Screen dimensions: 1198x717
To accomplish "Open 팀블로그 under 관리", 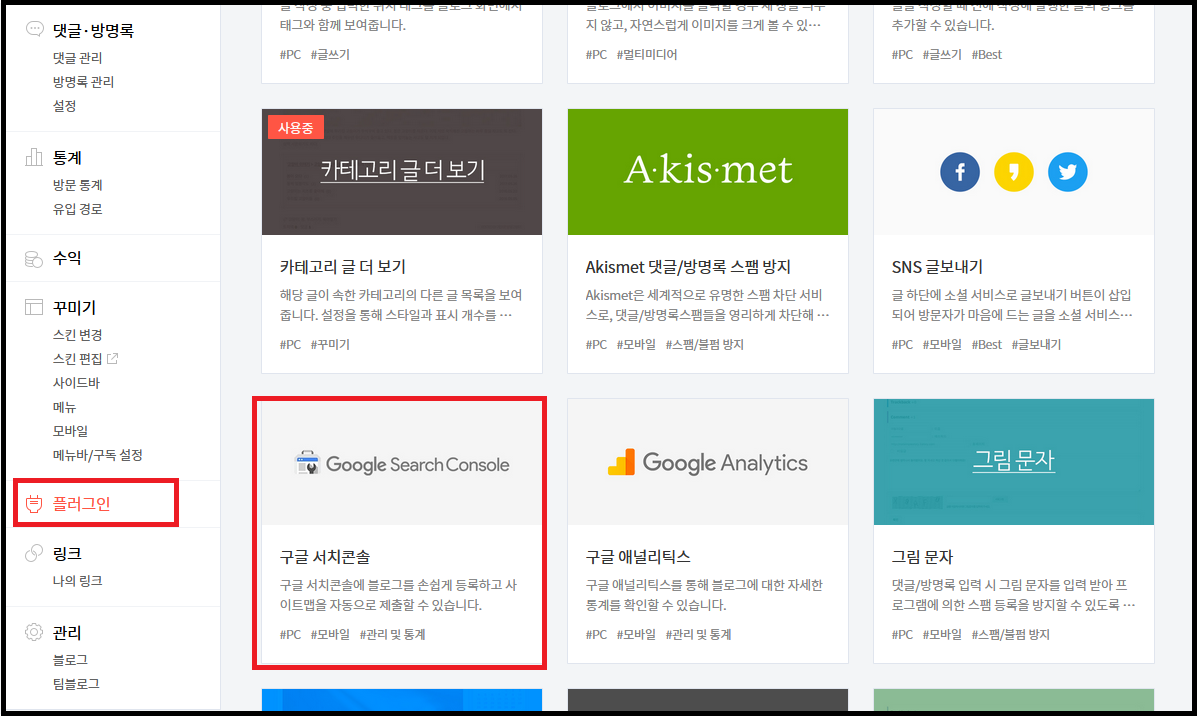I will coord(76,683).
